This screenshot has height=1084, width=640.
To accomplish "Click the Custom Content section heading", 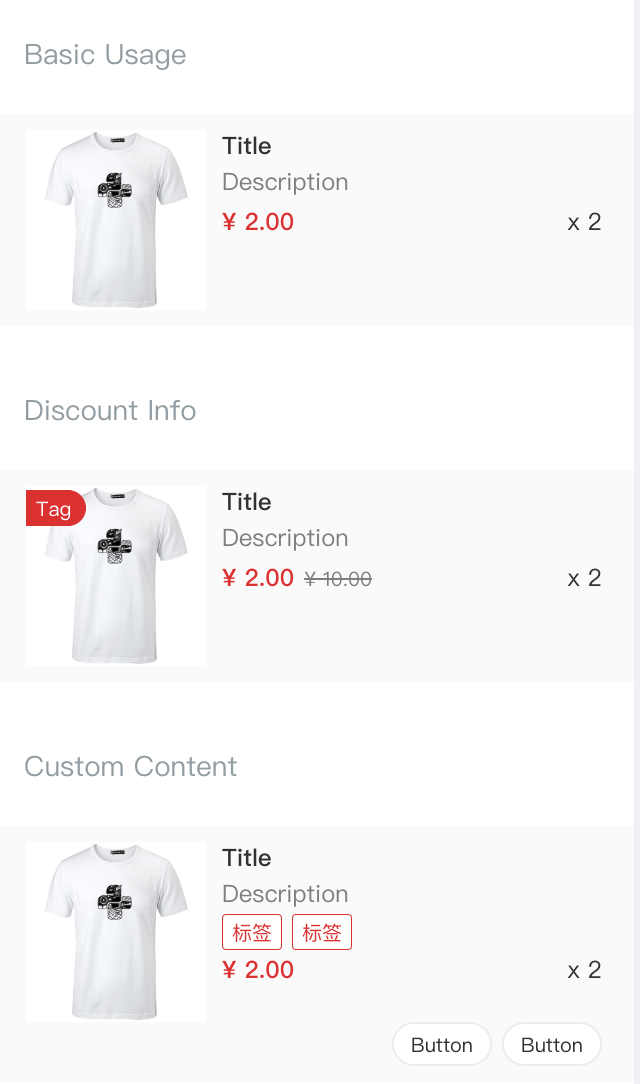I will [130, 767].
